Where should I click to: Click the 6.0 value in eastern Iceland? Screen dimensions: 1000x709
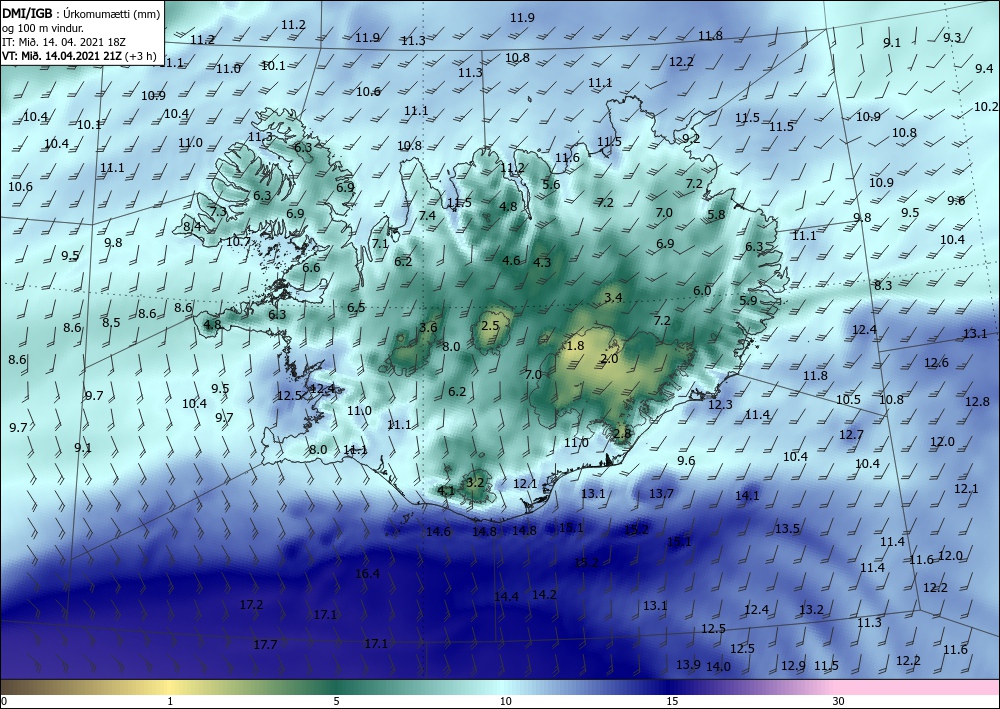(x=702, y=291)
